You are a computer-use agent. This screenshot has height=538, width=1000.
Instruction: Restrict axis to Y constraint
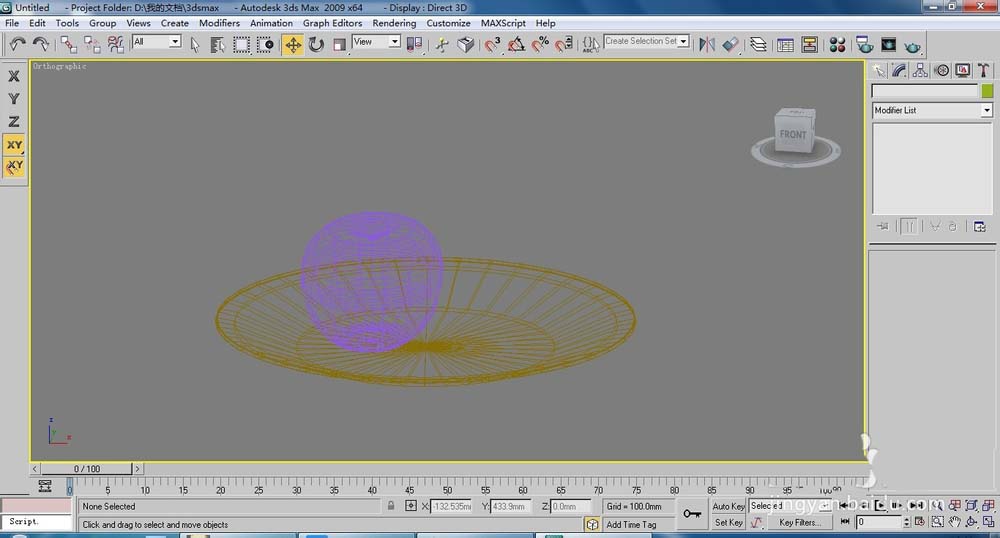(x=13, y=99)
